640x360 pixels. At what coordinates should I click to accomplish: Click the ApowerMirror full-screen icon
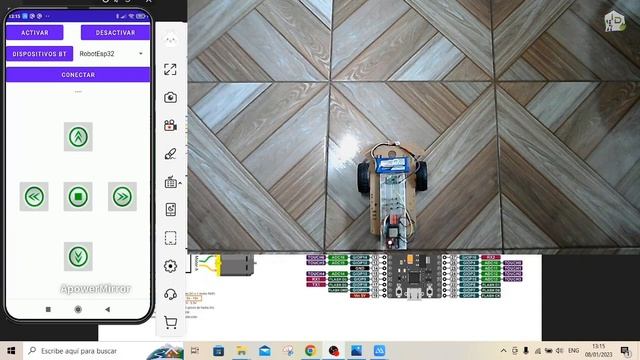[170, 69]
